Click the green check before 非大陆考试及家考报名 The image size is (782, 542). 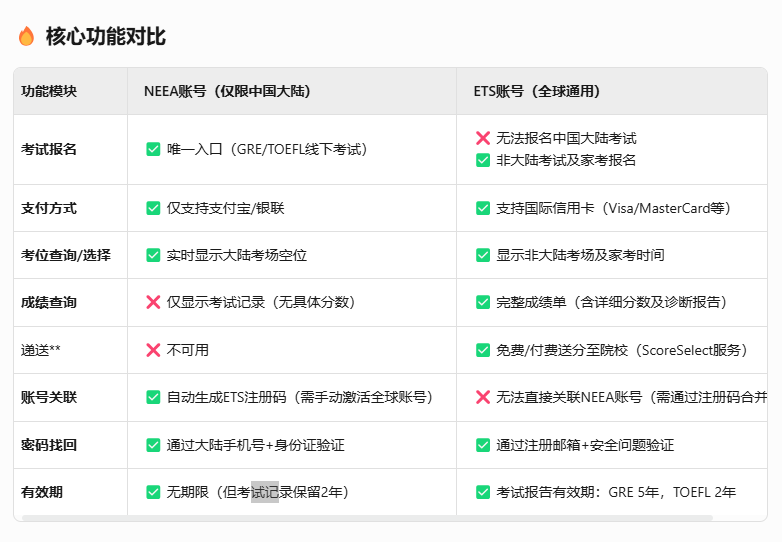click(483, 160)
